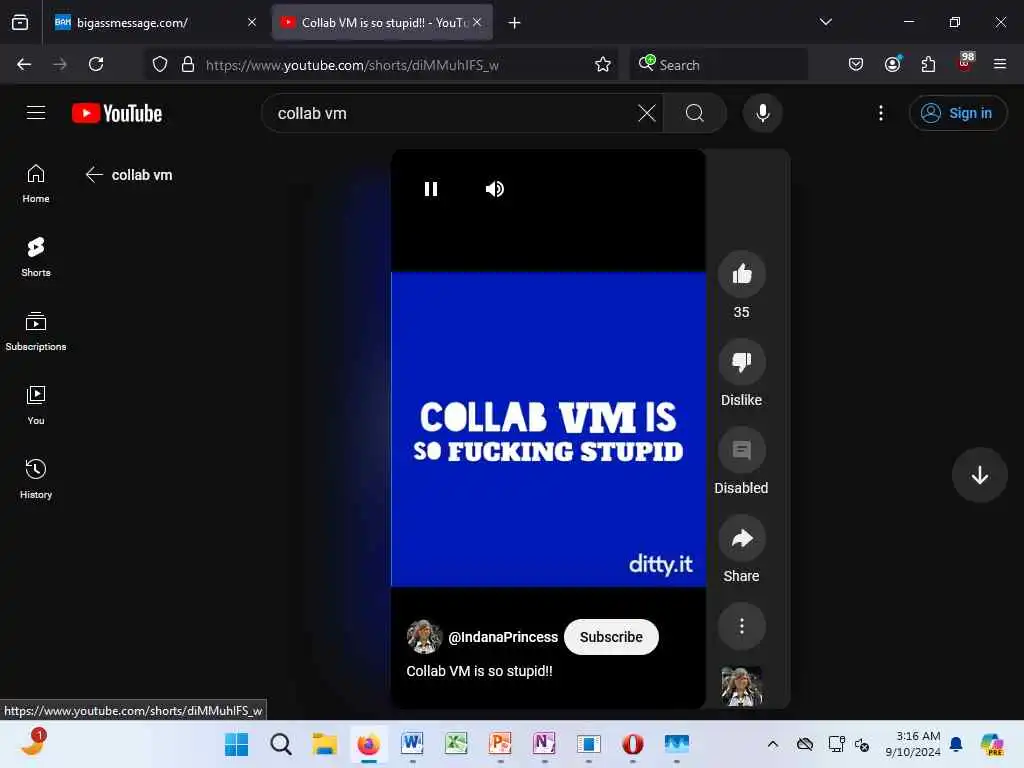The height and width of the screenshot is (768, 1024).
Task: Start voice search with the microphone
Action: point(762,113)
